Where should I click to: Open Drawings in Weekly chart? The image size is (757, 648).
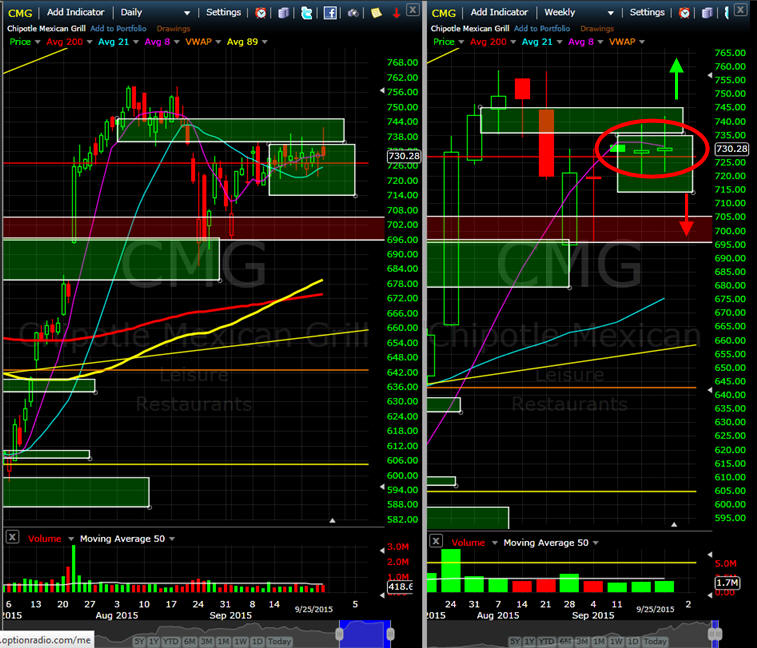pyautogui.click(x=597, y=28)
